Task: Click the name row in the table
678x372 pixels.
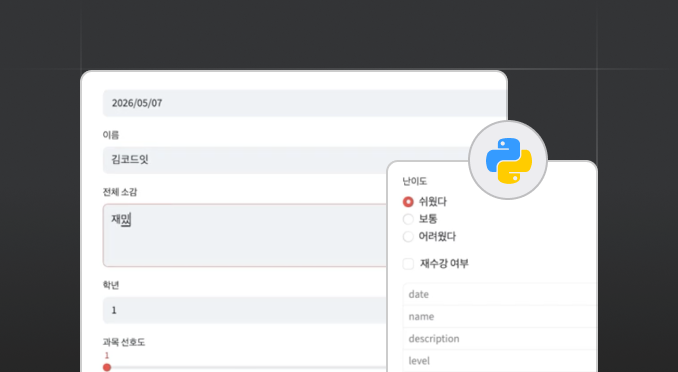Action: tap(499, 316)
